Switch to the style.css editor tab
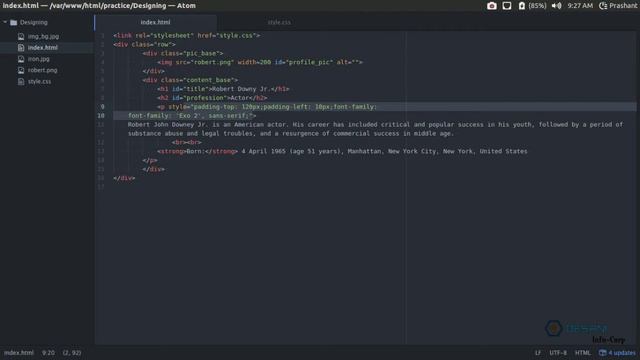 point(279,22)
